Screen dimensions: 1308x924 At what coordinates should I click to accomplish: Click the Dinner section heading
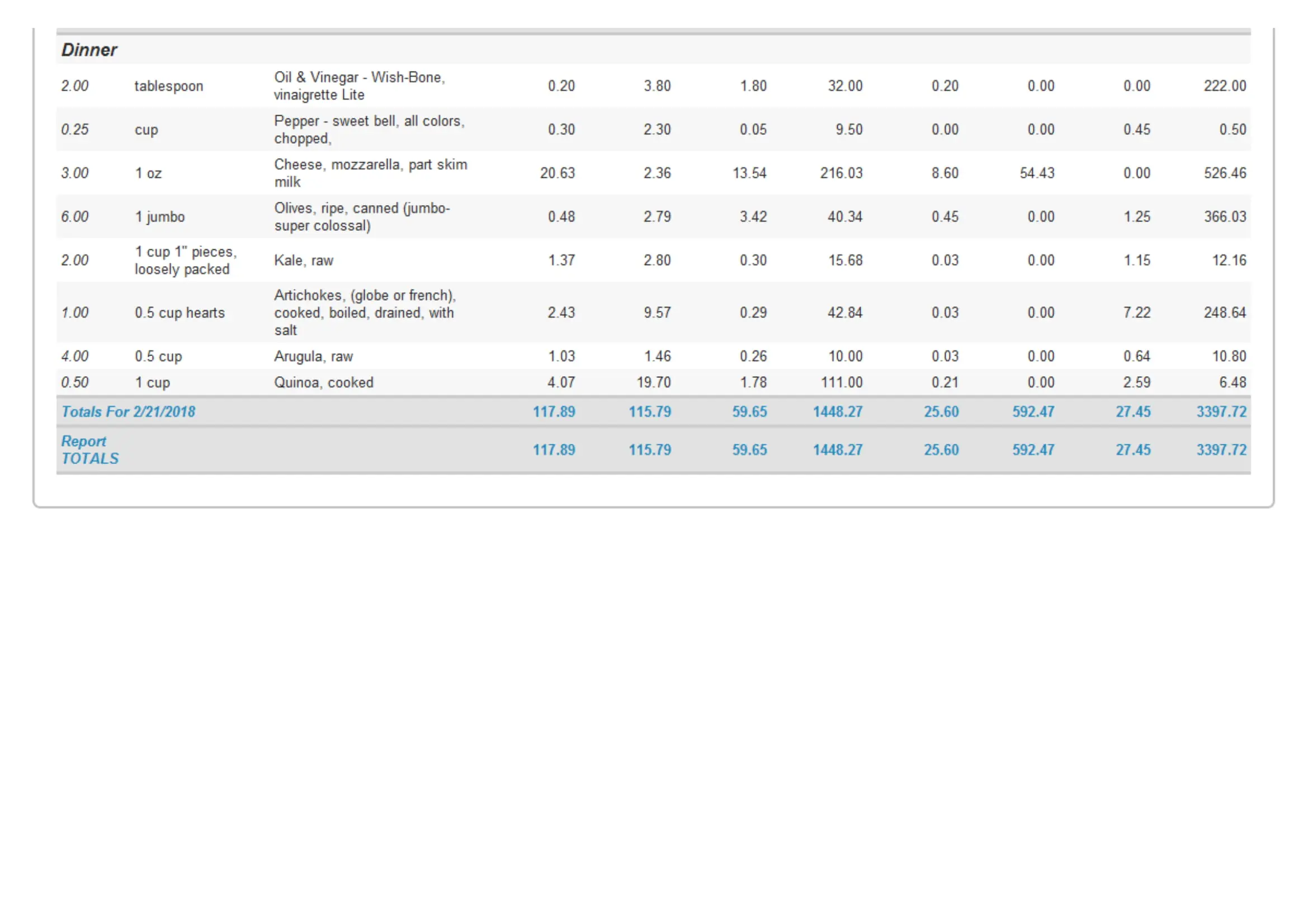tap(89, 50)
